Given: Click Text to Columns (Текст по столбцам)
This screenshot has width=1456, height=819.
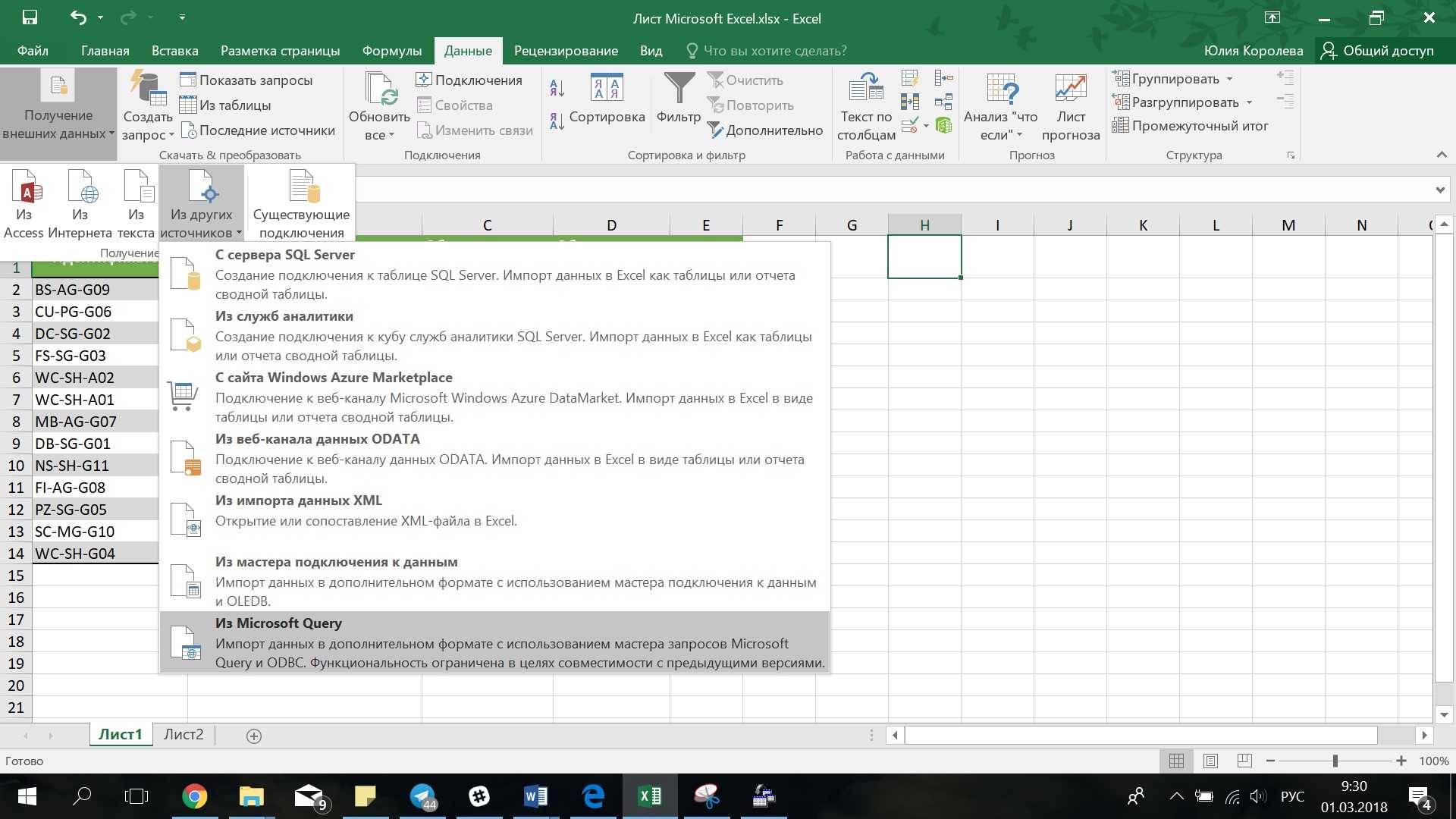Looking at the screenshot, I should click(866, 106).
